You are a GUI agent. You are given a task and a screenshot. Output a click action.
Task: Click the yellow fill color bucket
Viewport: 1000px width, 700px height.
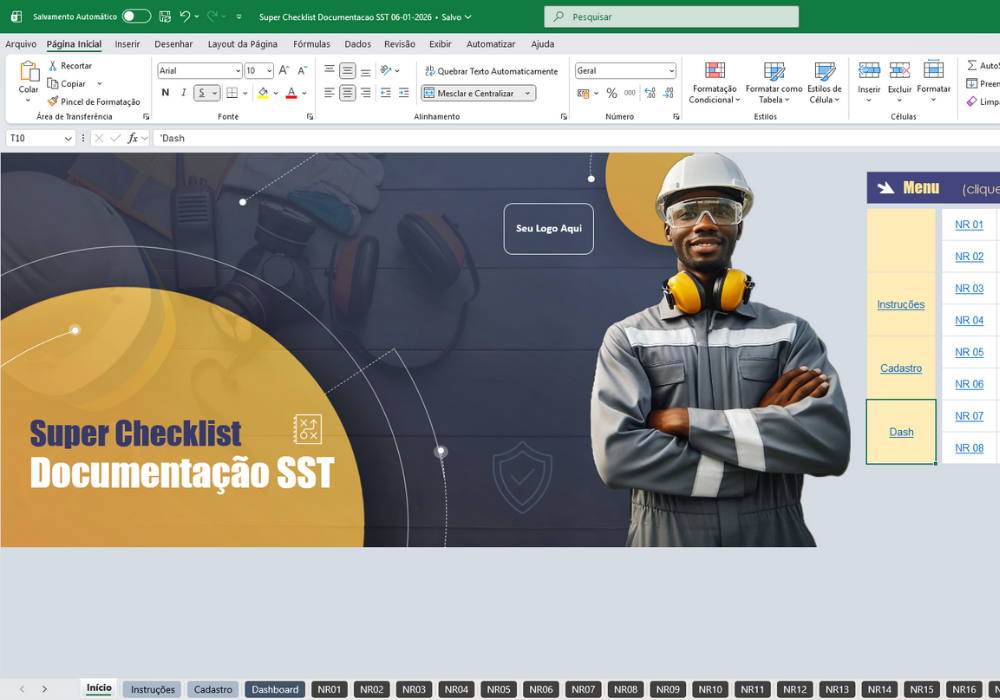pos(263,93)
